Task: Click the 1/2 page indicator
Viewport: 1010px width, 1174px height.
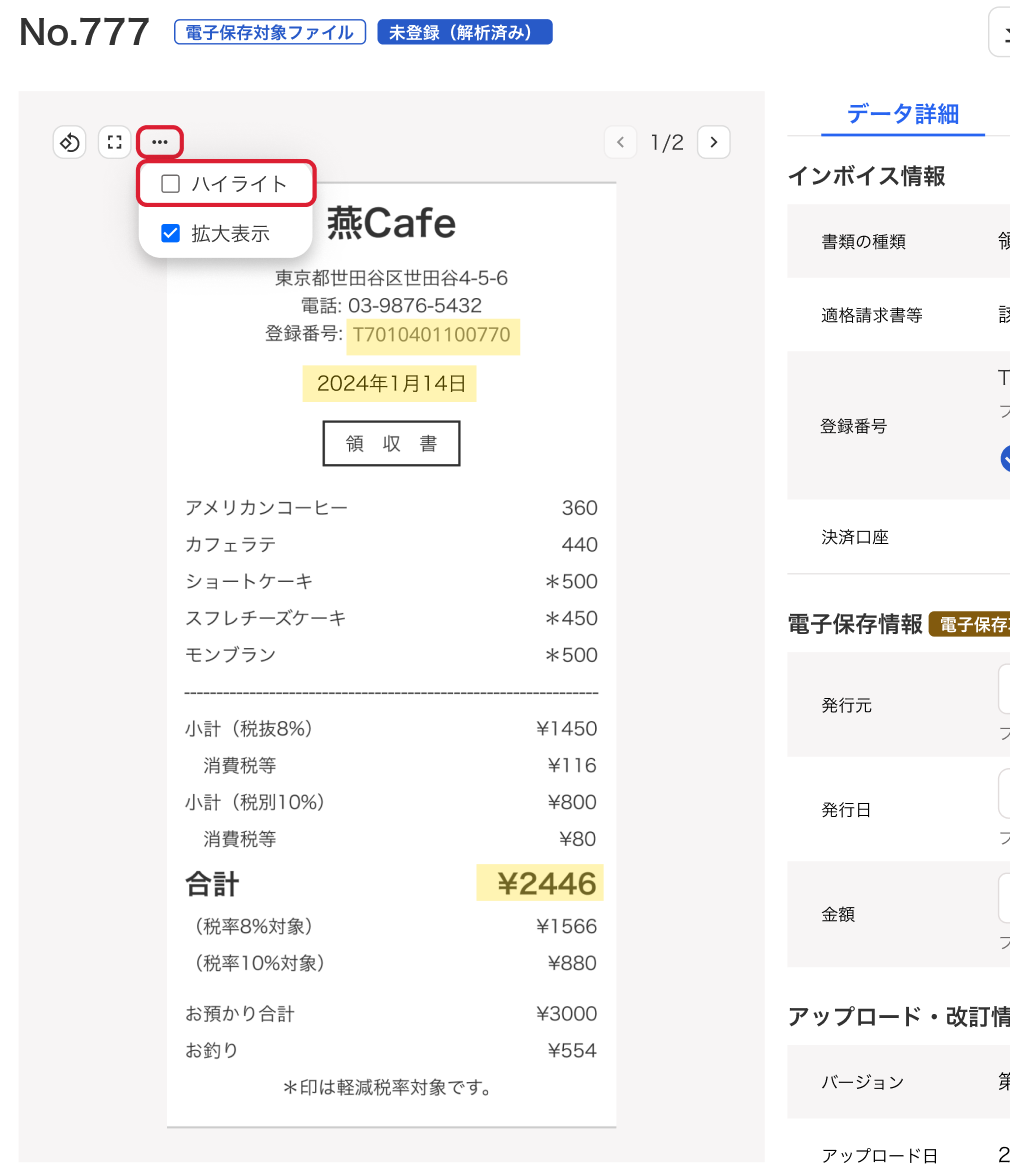Action: click(x=667, y=142)
